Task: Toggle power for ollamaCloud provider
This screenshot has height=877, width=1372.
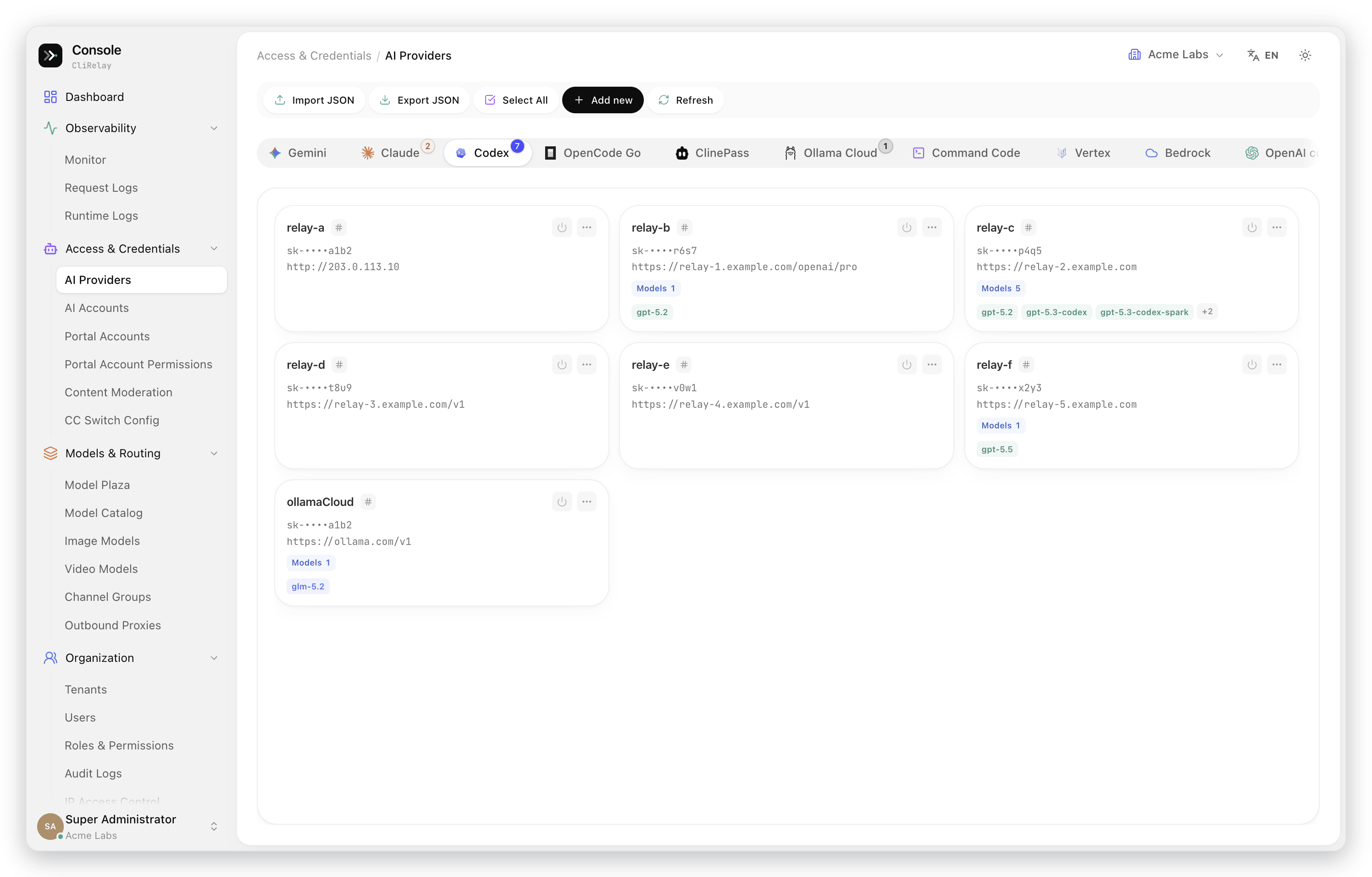Action: click(x=562, y=502)
